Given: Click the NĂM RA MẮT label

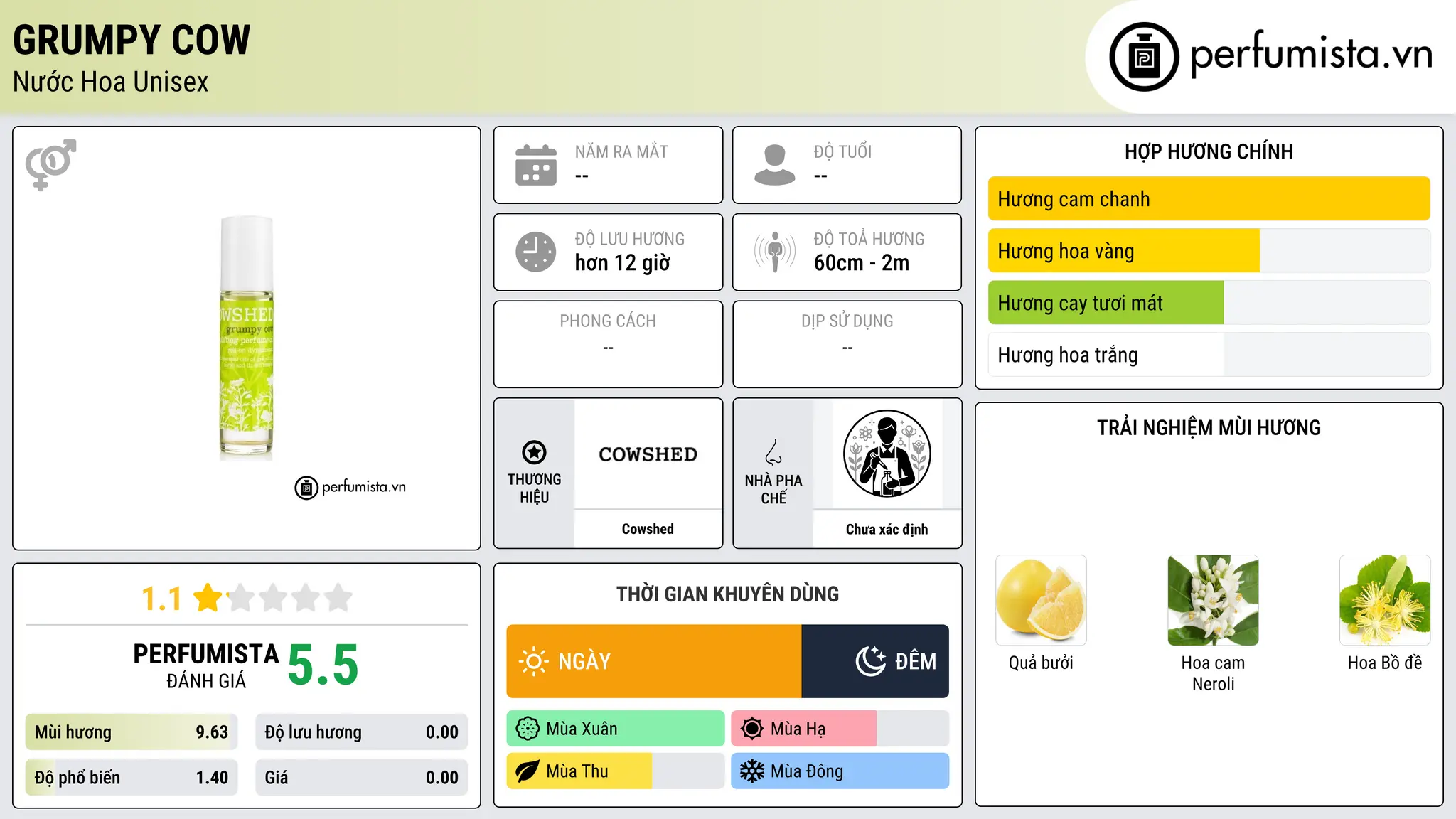Looking at the screenshot, I should 621,152.
